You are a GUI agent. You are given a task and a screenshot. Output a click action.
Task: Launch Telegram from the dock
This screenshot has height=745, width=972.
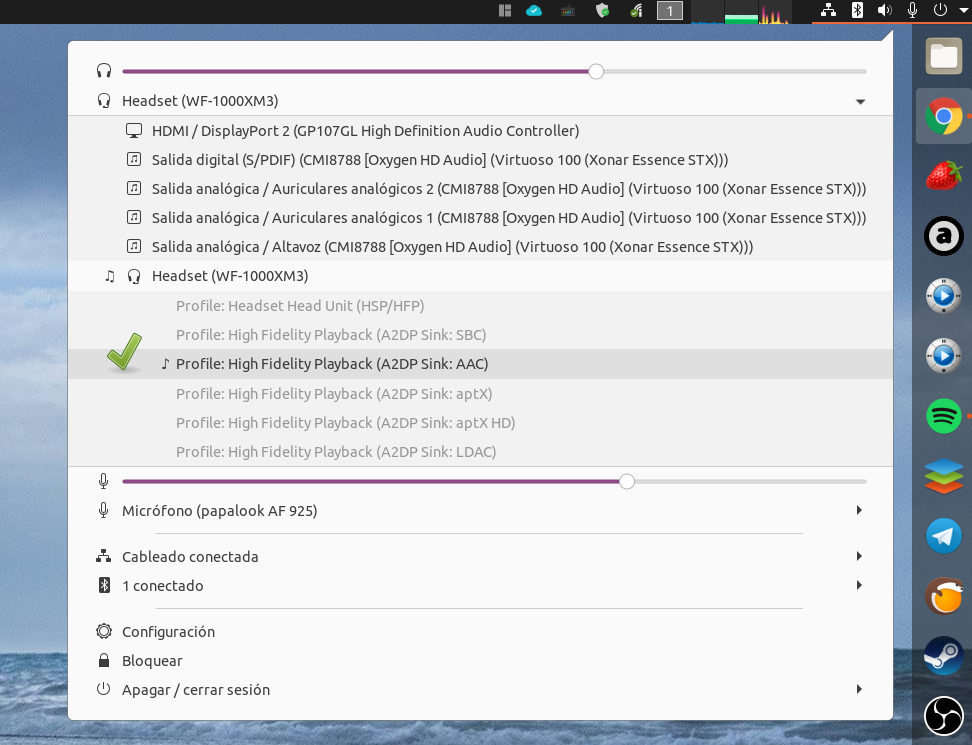pyautogui.click(x=944, y=536)
